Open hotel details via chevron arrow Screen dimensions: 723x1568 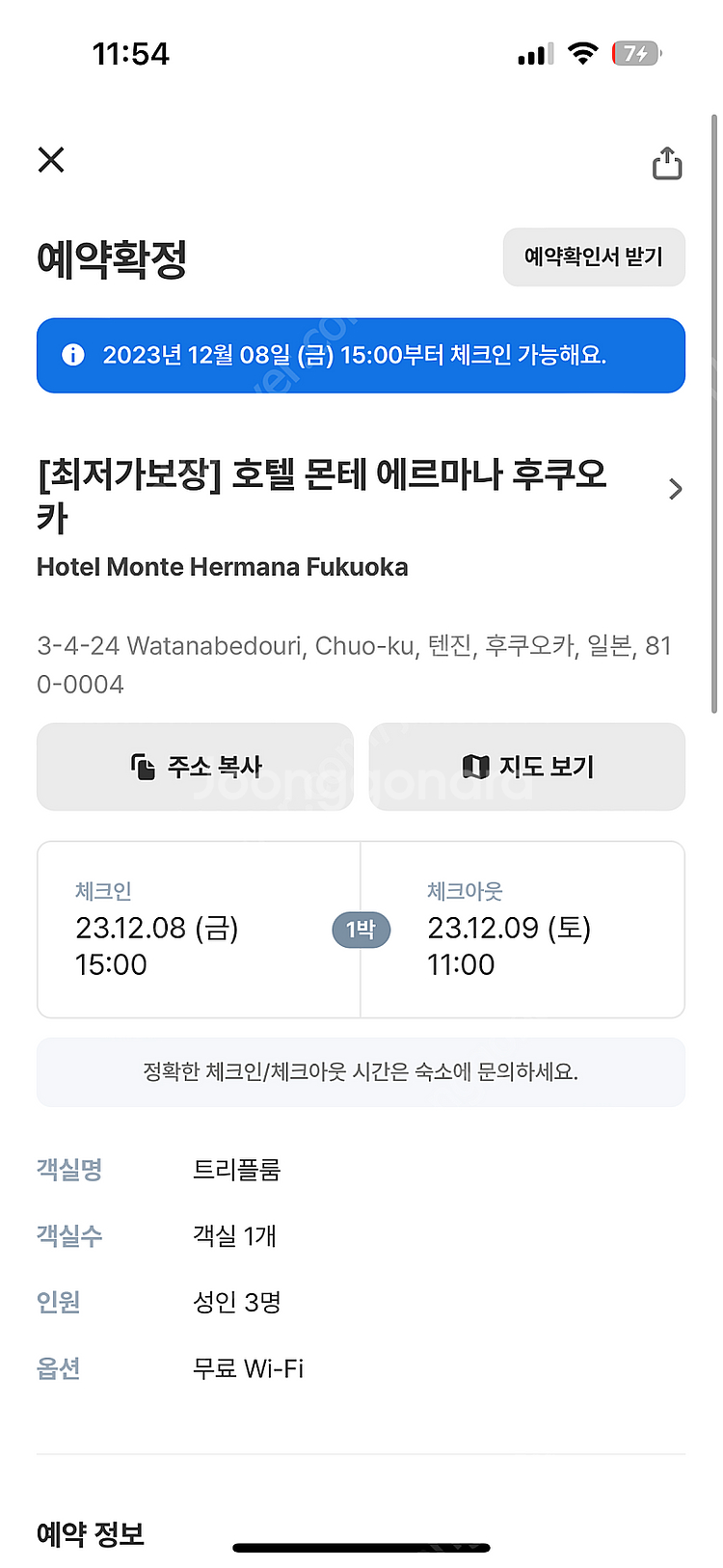(x=675, y=490)
